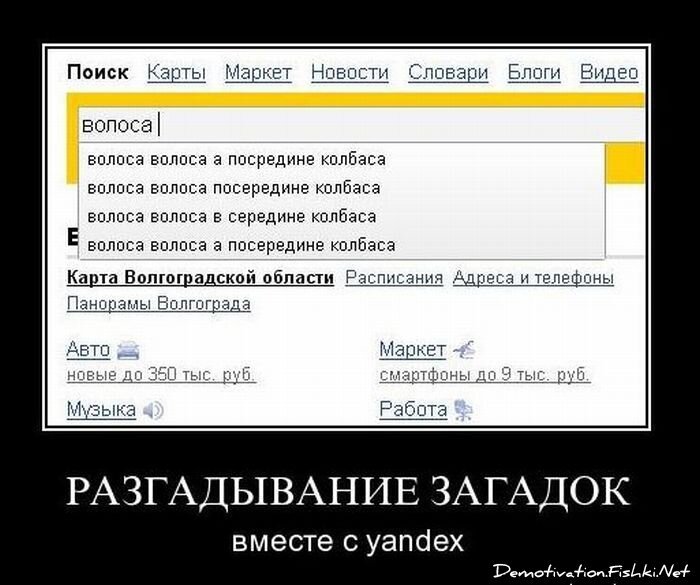Screen dimensions: 700x585
Task: Select suggestion 'волоса волоса а посредине колбаса'
Action: tap(236, 159)
